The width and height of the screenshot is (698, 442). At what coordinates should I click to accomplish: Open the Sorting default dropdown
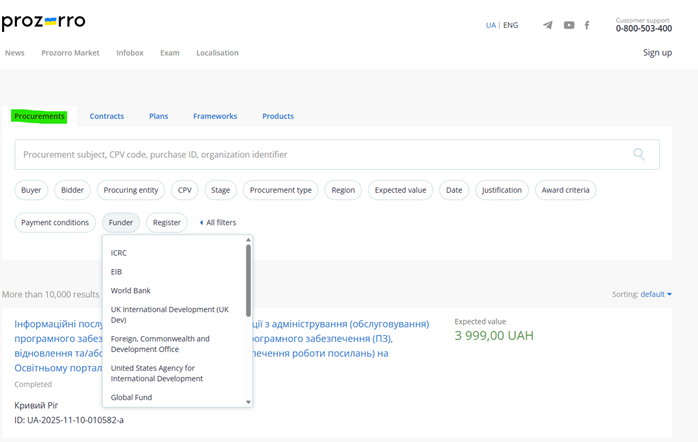[655, 294]
